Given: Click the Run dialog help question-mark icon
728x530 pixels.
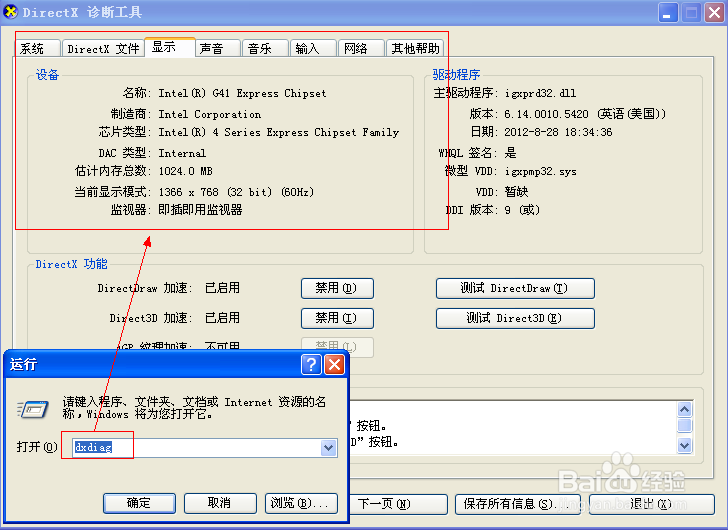Looking at the screenshot, I should tap(311, 365).
